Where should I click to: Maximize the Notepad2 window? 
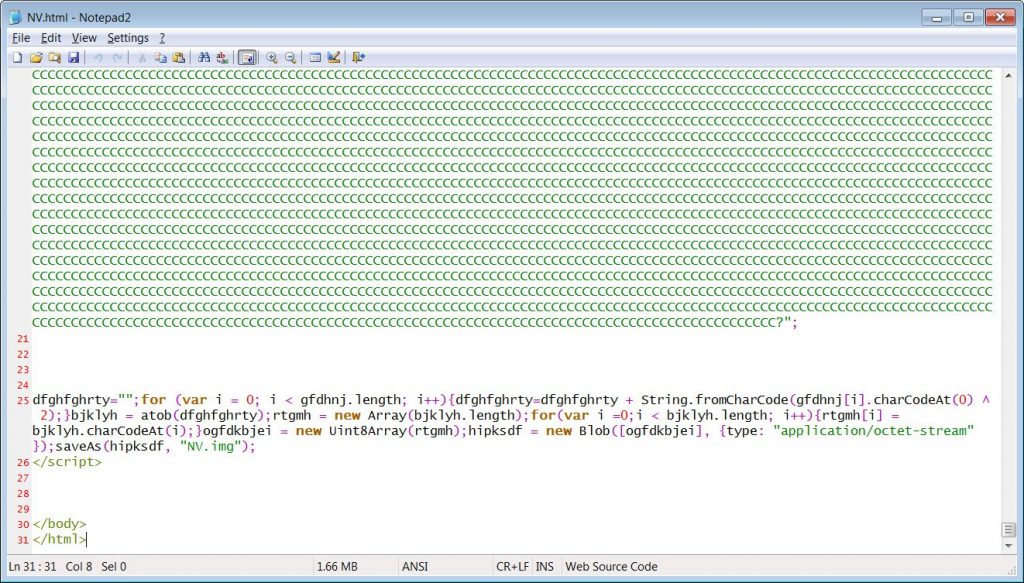(968, 18)
